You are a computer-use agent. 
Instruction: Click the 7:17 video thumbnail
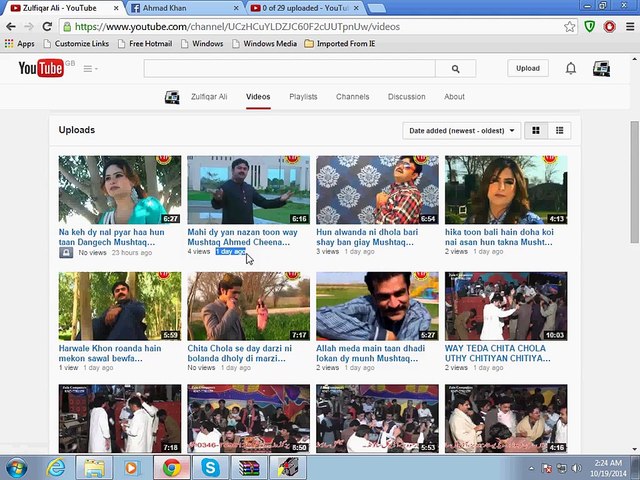point(248,306)
